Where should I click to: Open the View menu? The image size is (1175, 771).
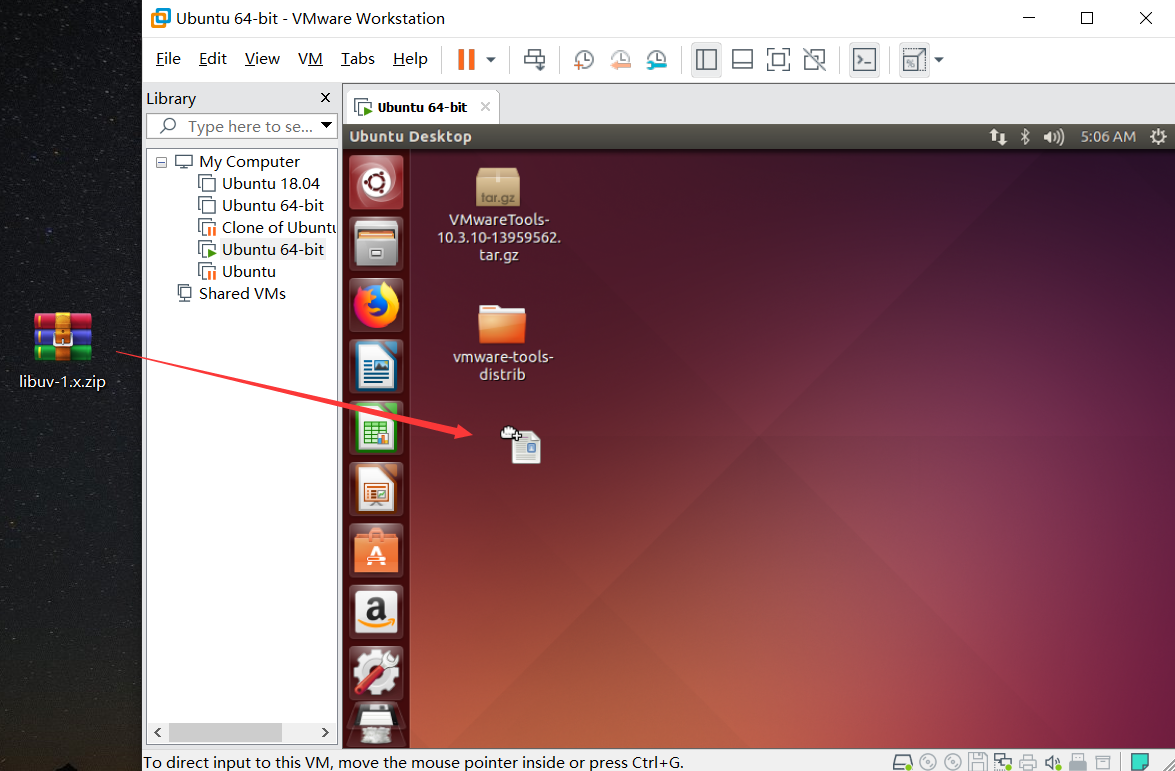tap(262, 58)
